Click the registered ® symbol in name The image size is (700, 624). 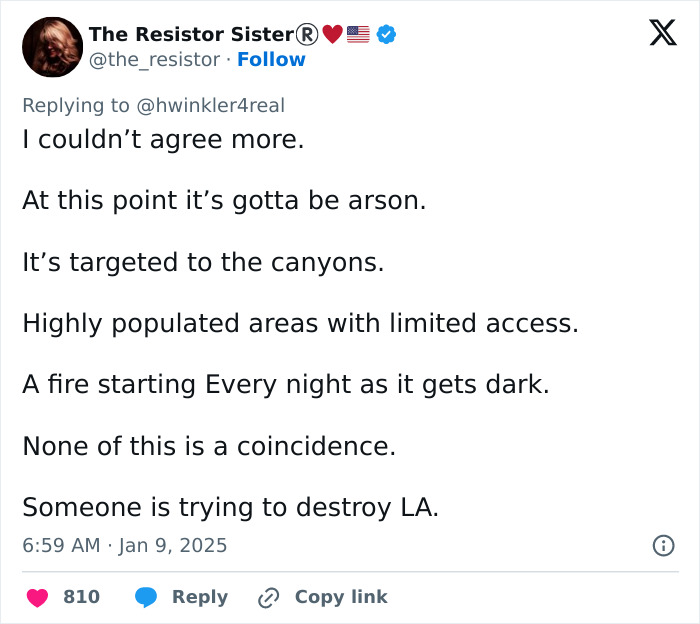click(x=307, y=34)
